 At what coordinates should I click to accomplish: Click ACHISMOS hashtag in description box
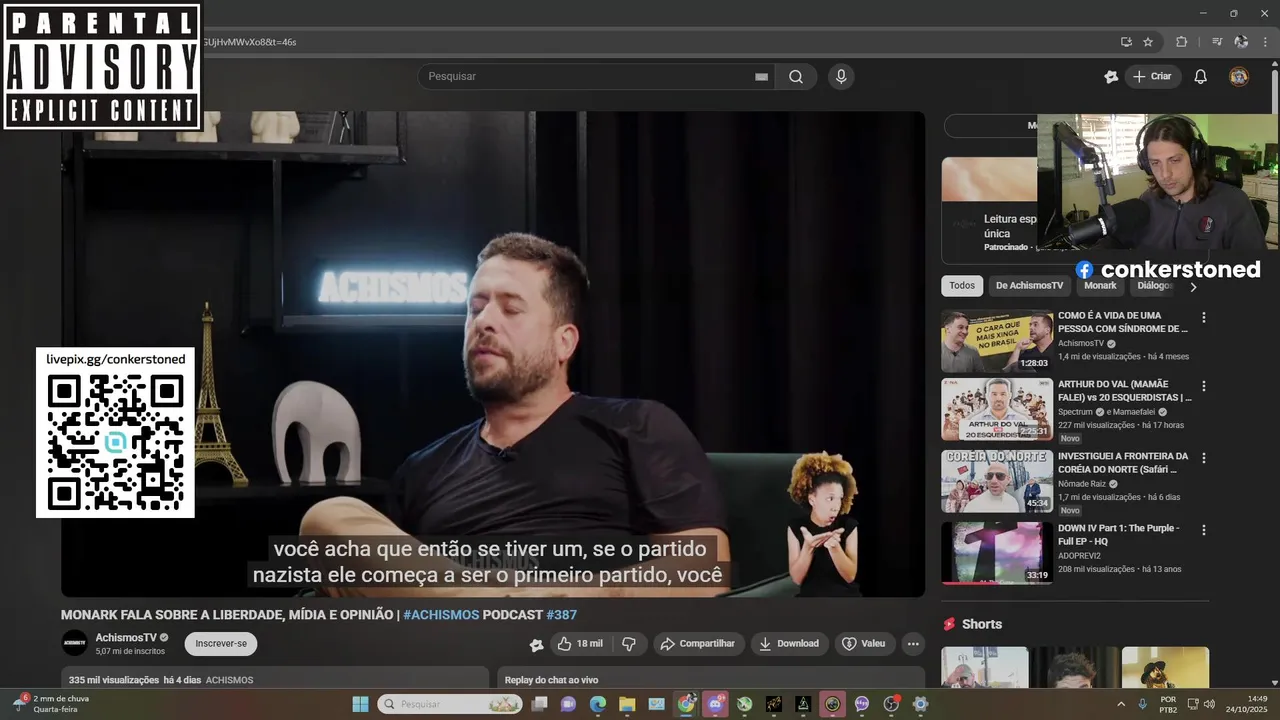(x=229, y=680)
